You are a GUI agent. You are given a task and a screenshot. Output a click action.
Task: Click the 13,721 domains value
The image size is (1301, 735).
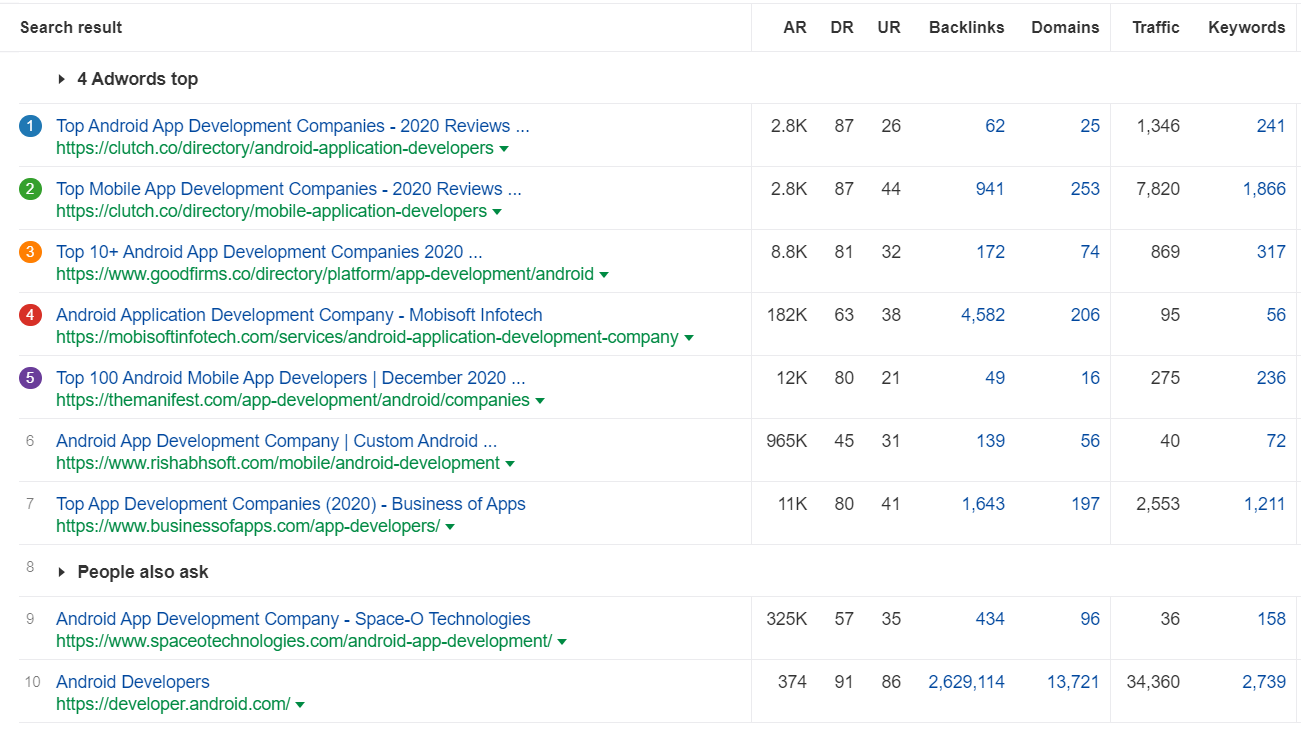(1073, 681)
